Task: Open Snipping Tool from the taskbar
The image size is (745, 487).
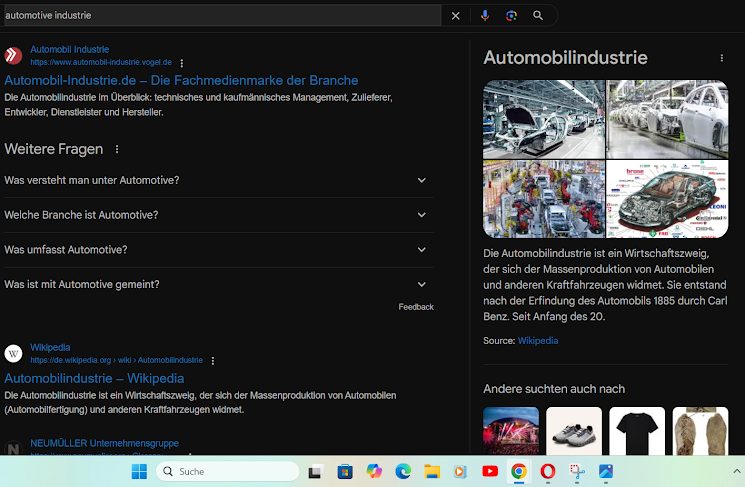Action: pos(577,471)
